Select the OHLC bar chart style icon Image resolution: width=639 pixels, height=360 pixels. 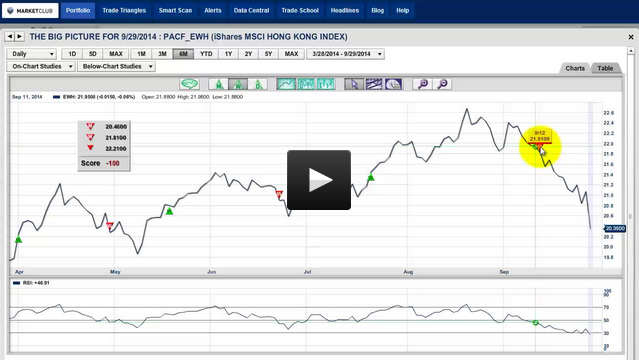(326, 84)
